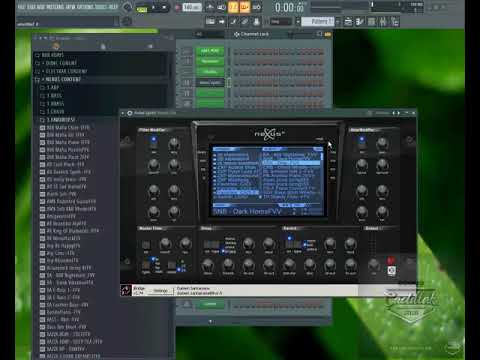This screenshot has width=480, height=360.
Task: Open the HELP menu
Action: [x=113, y=7]
